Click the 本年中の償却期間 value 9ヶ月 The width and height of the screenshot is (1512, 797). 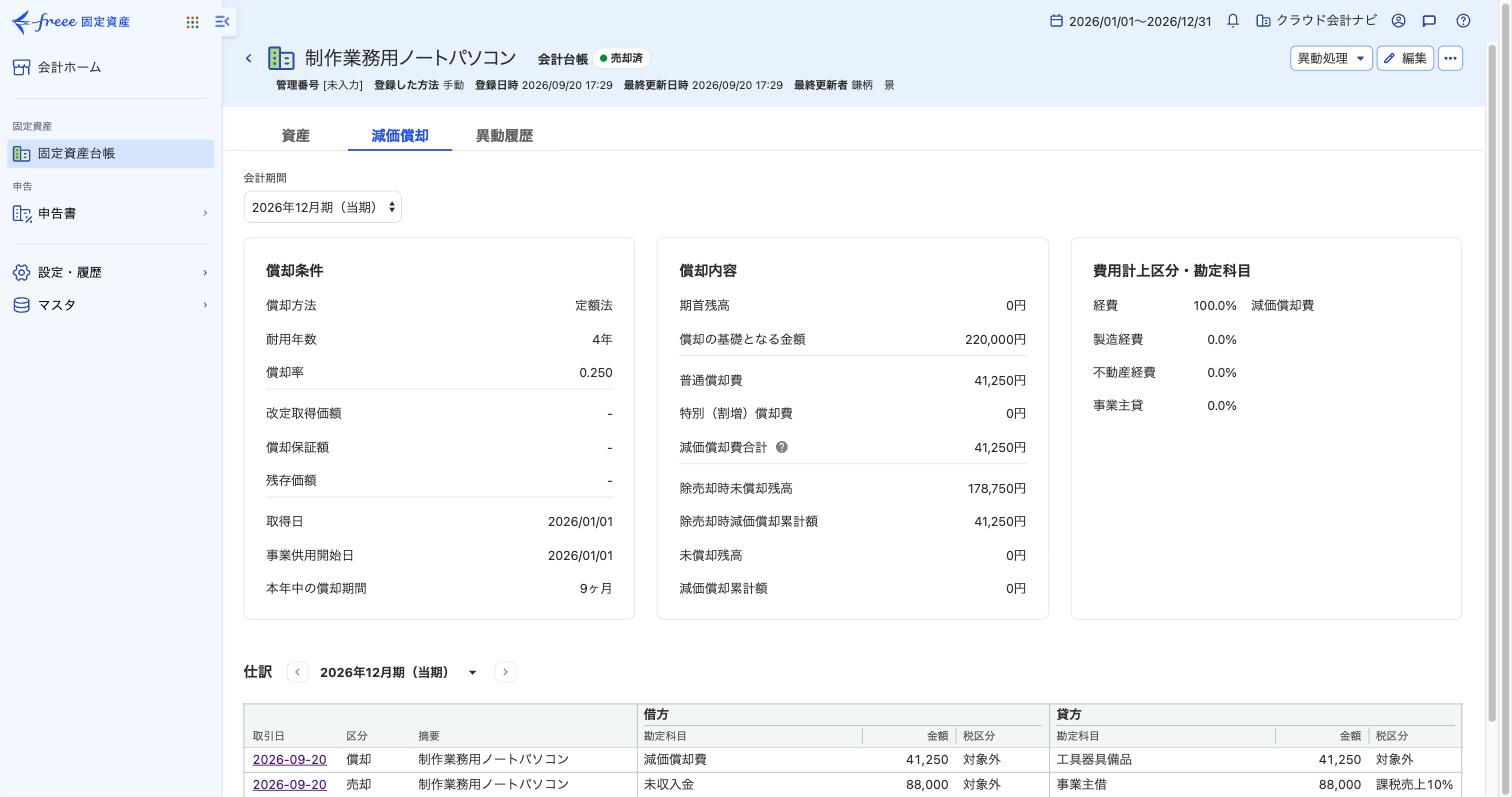click(x=596, y=588)
